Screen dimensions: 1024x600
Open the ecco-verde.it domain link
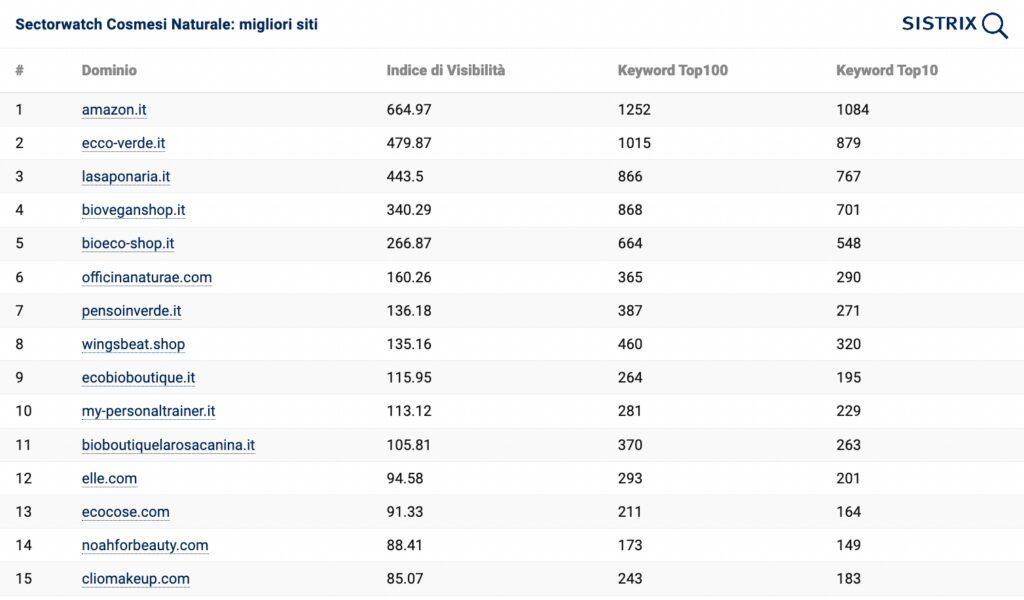click(123, 143)
